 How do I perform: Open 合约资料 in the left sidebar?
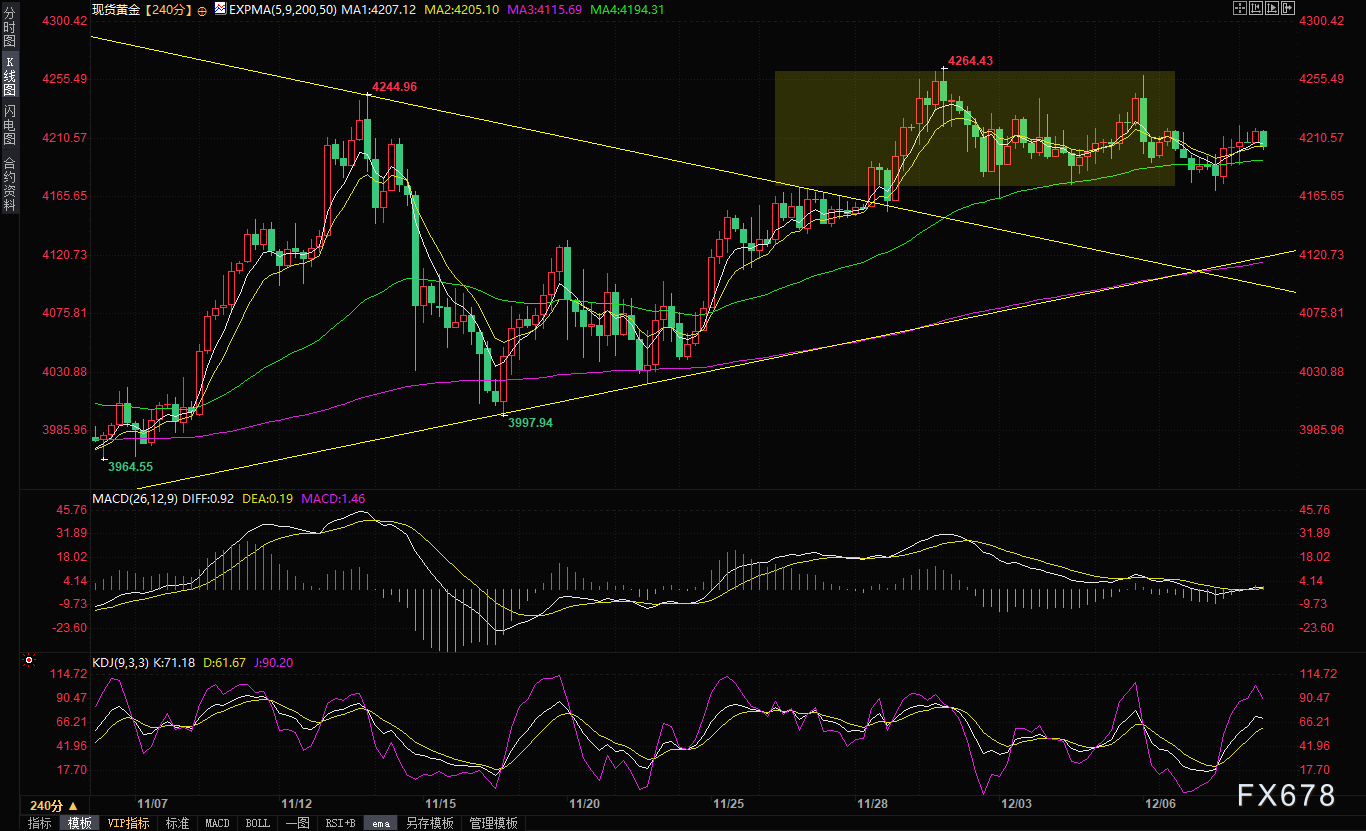tap(9, 184)
